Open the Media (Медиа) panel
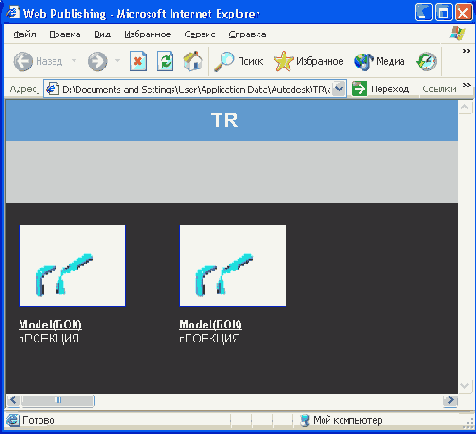The width and height of the screenshot is (476, 434). tap(379, 61)
